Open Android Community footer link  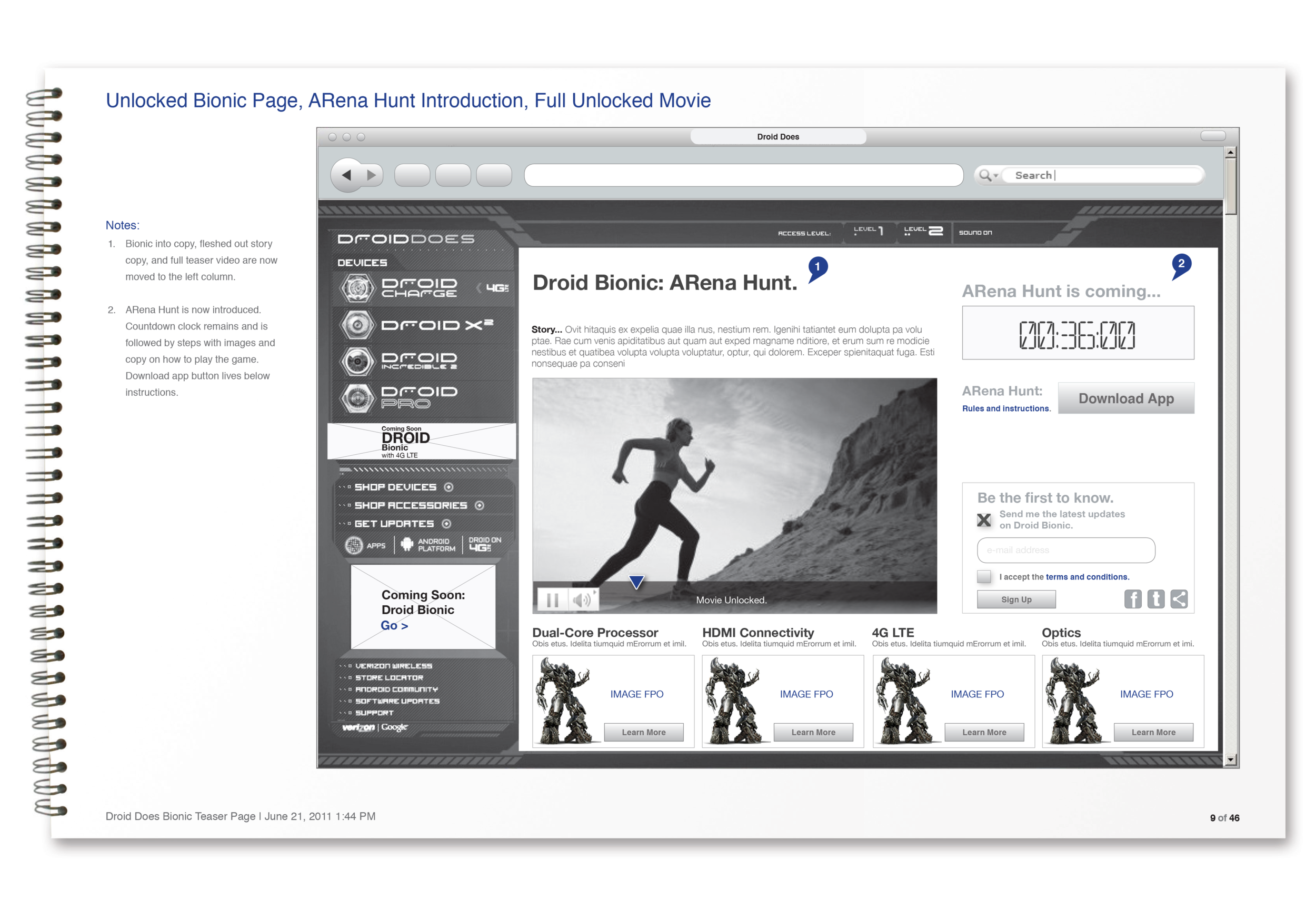coord(396,689)
